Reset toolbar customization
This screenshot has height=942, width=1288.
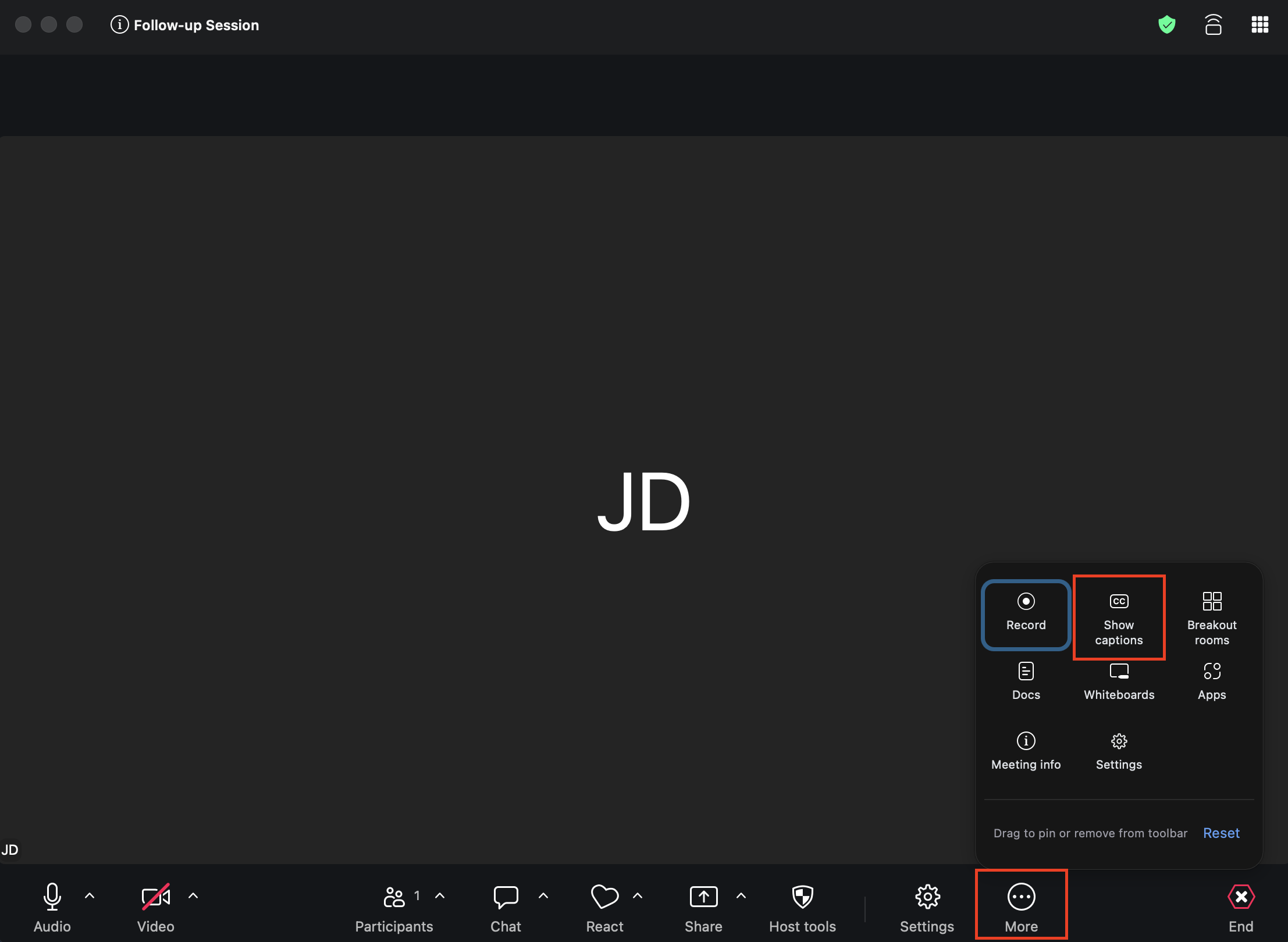(x=1221, y=833)
